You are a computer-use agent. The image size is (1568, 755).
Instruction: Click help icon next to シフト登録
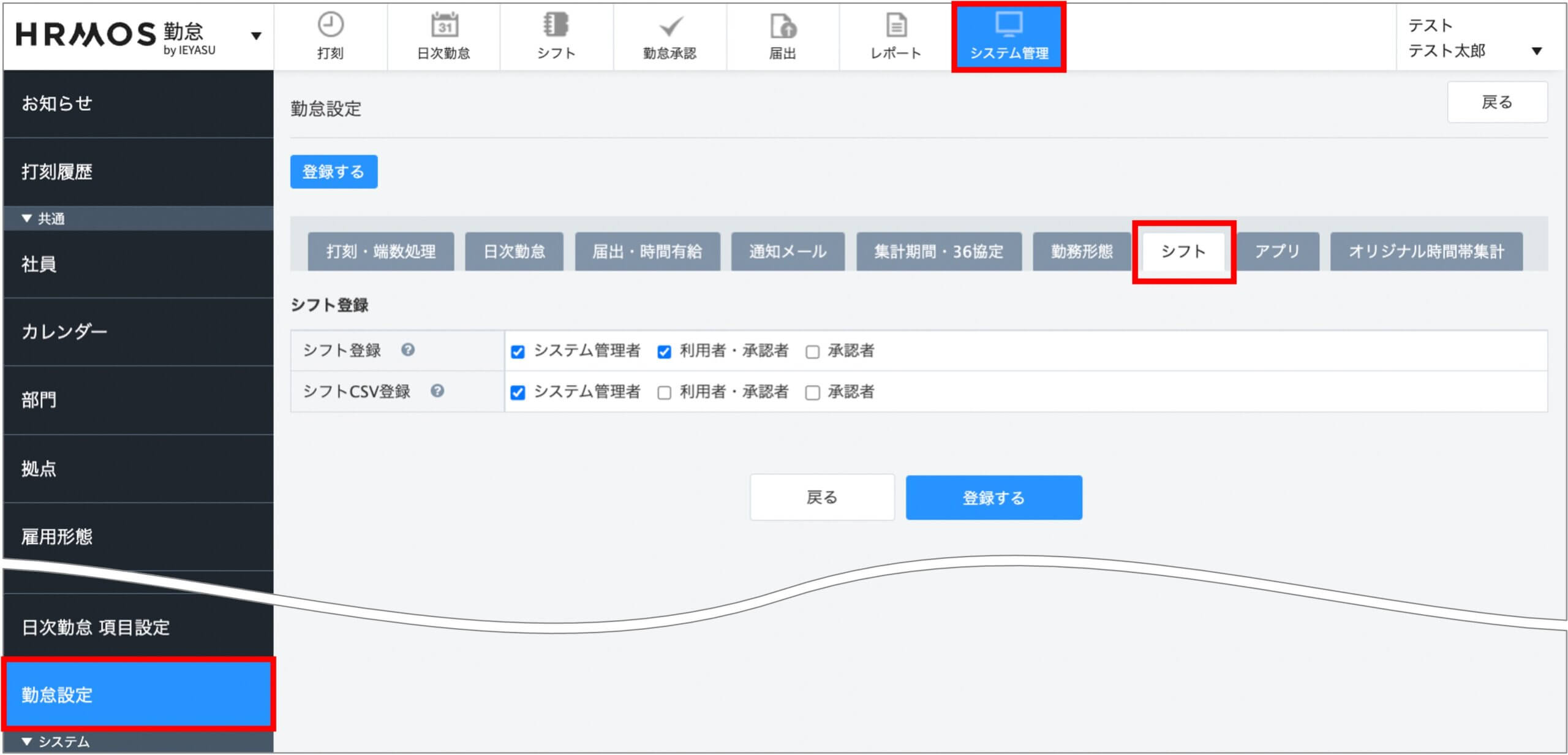[x=408, y=349]
